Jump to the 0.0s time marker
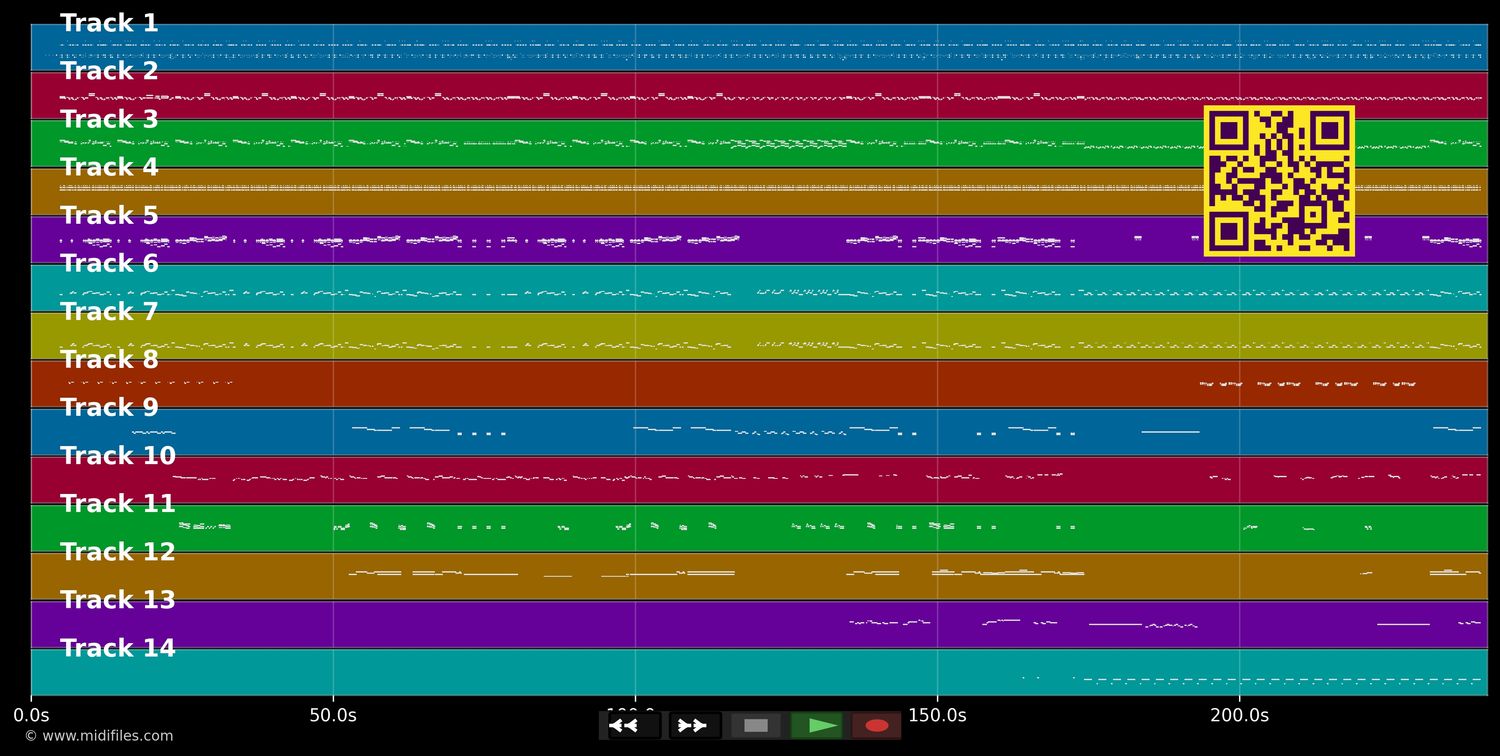The height and width of the screenshot is (756, 1500). click(31, 715)
